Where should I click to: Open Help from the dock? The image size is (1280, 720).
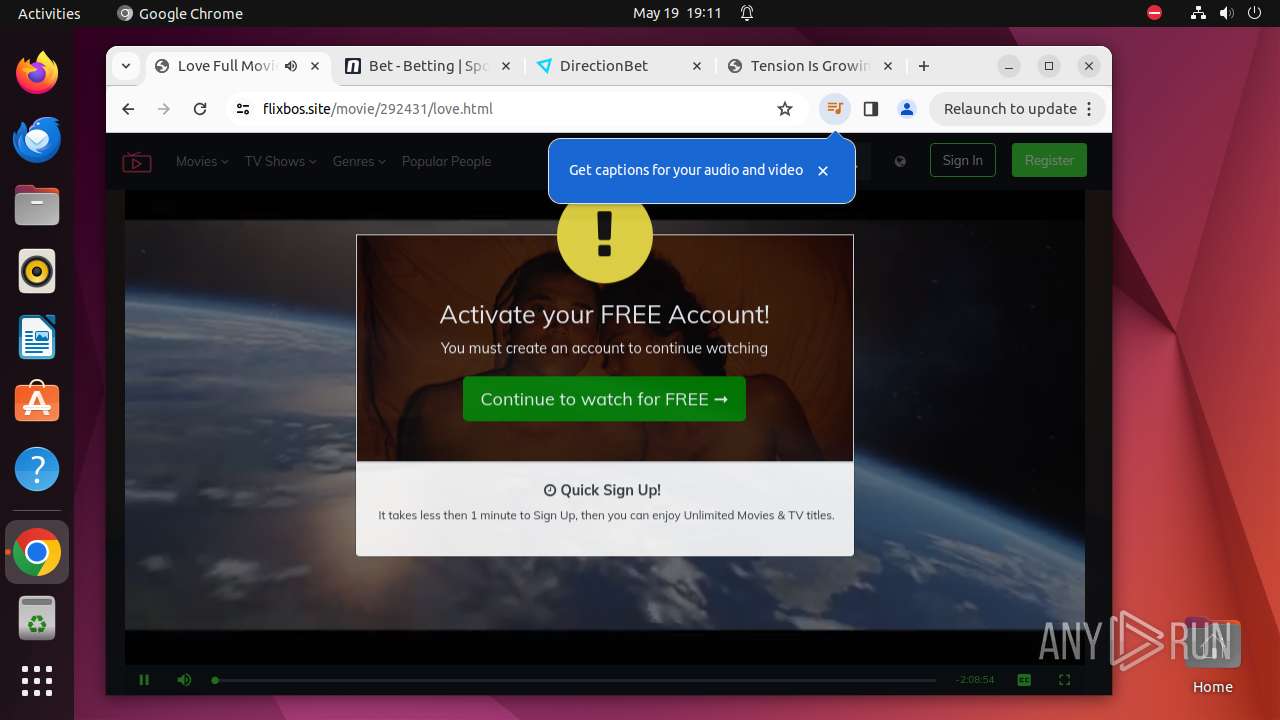[37, 469]
